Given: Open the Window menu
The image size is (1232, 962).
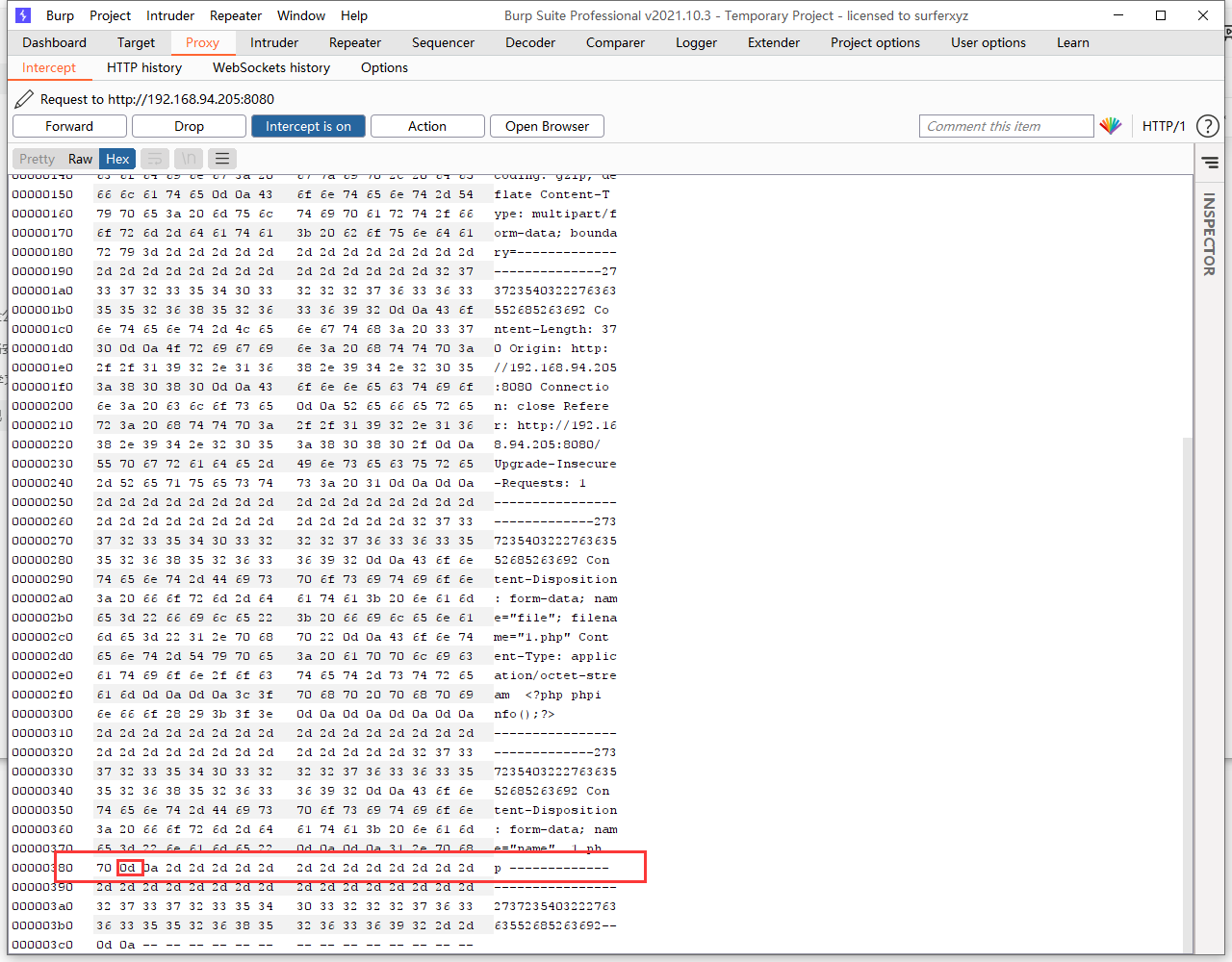Looking at the screenshot, I should click(x=301, y=15).
